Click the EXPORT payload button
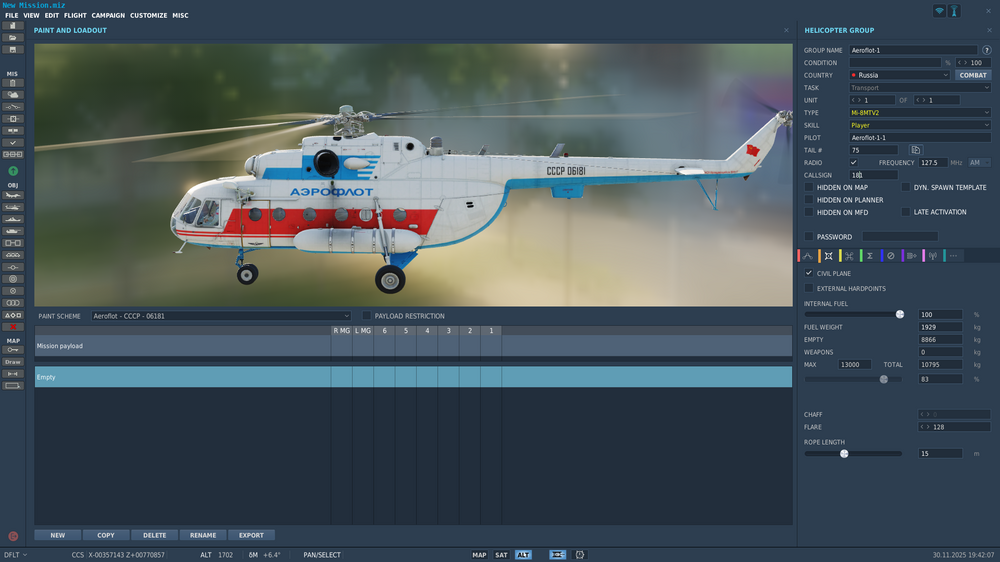The image size is (1000, 562). tap(251, 535)
